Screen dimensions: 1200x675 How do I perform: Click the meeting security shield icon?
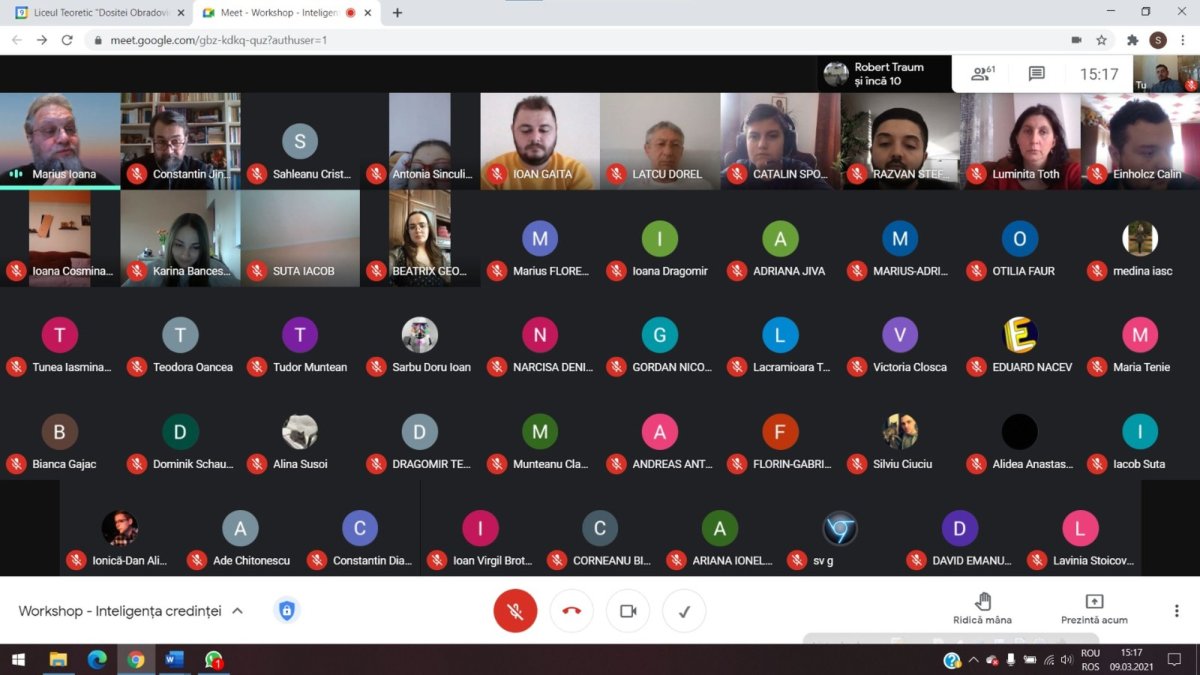pyautogui.click(x=287, y=611)
